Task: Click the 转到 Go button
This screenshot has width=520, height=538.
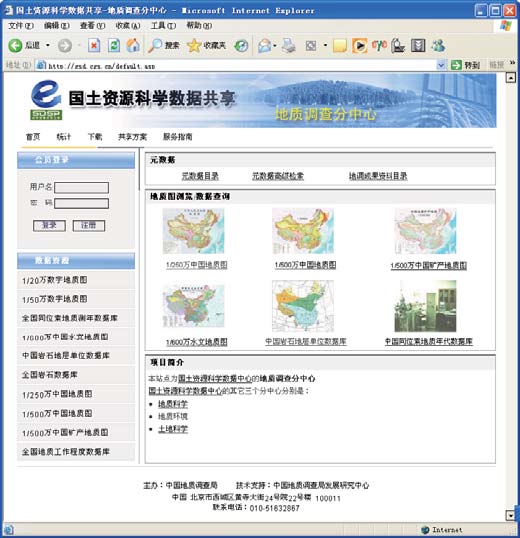Action: coord(465,65)
